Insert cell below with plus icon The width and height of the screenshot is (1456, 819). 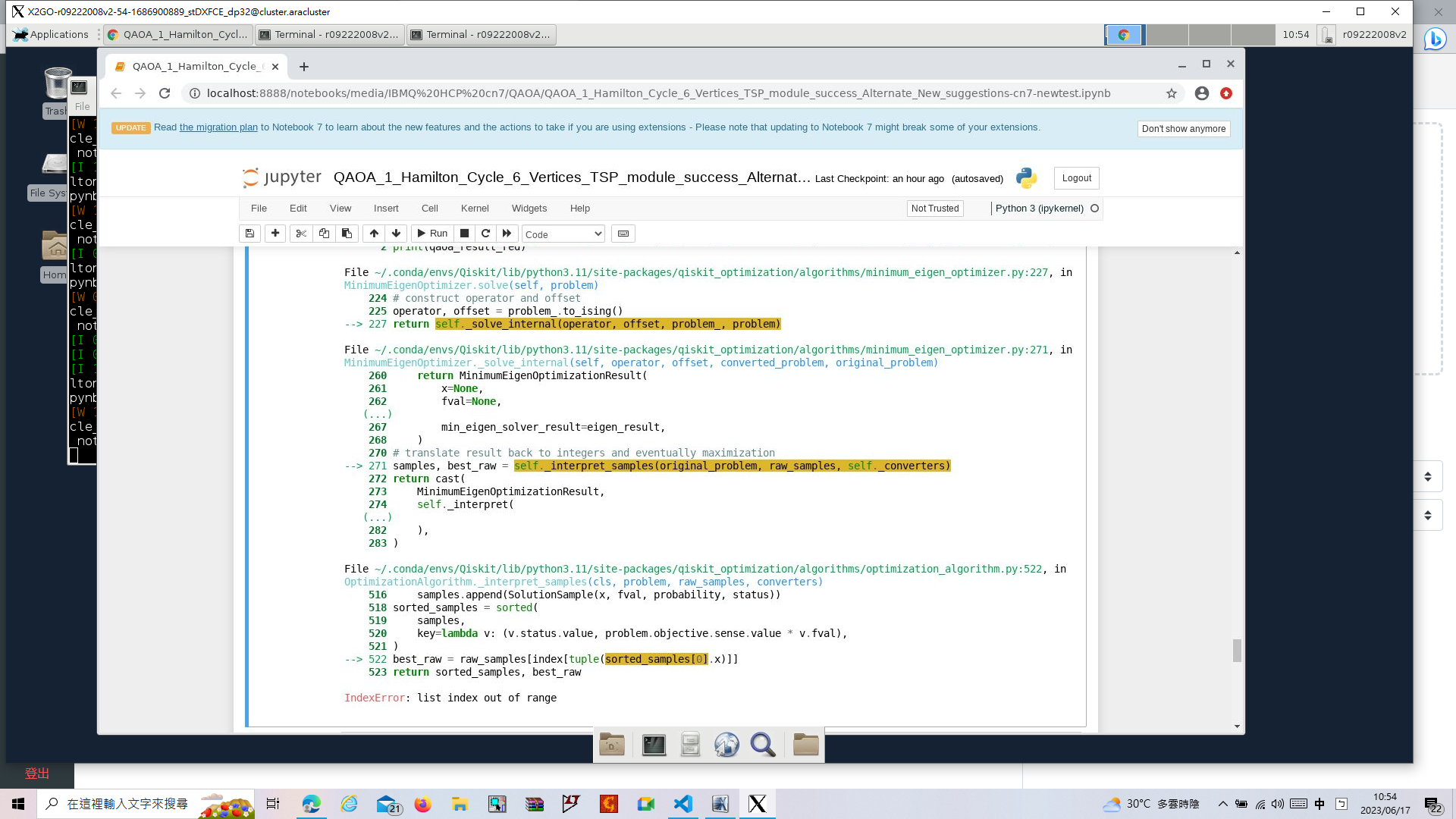pyautogui.click(x=275, y=234)
